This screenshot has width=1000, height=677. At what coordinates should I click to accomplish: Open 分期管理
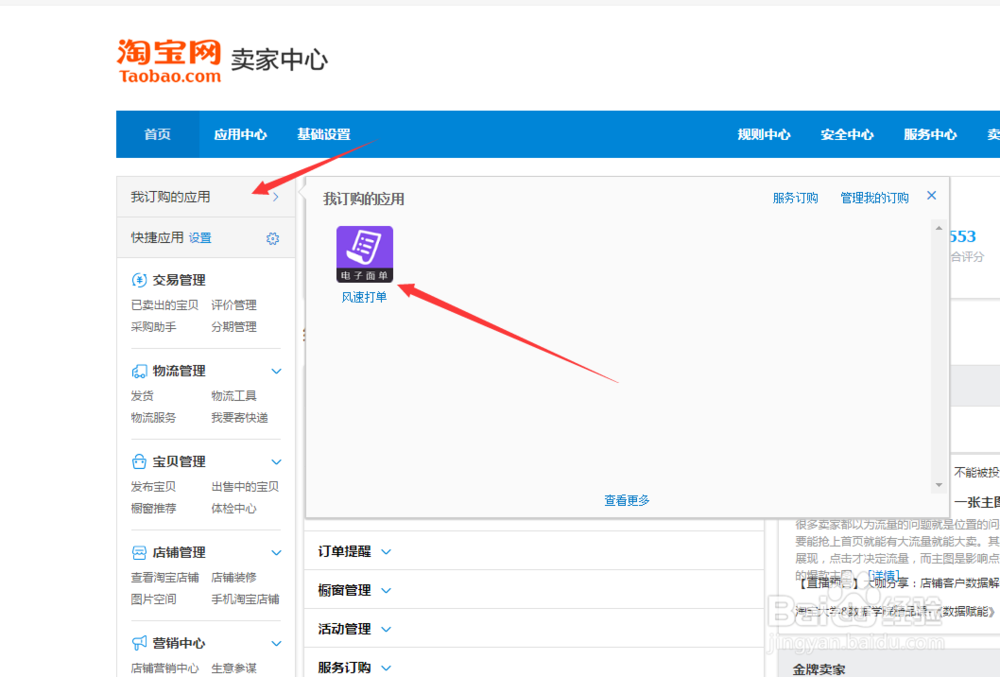(x=234, y=327)
